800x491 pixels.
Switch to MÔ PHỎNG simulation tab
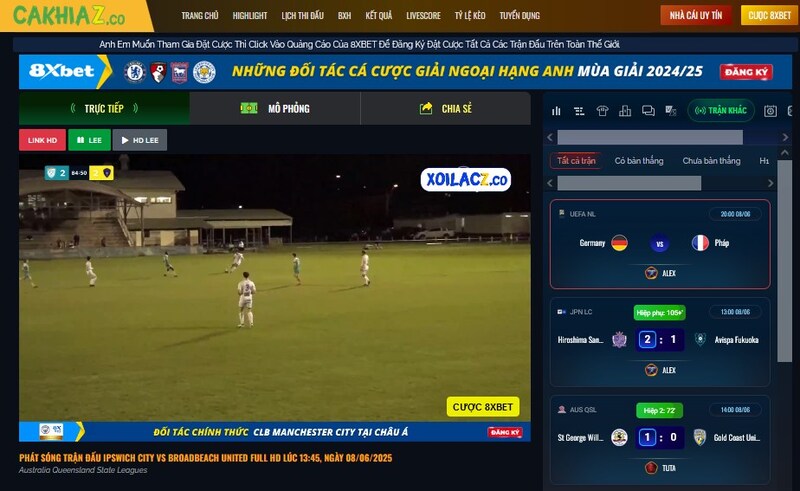275,108
